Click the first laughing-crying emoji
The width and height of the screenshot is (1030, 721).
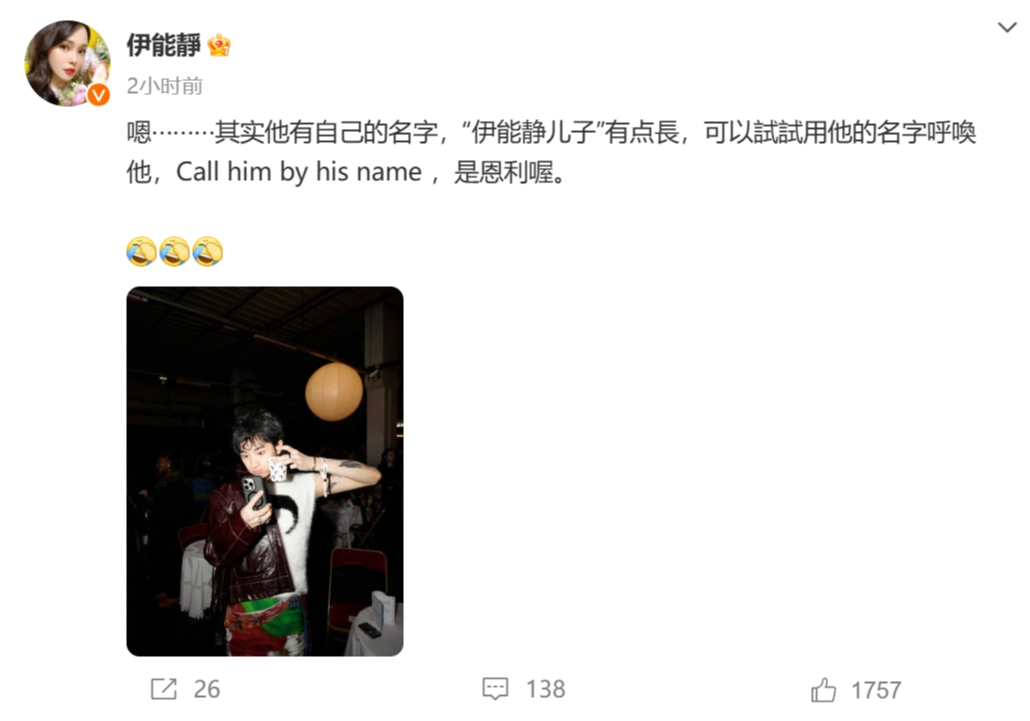coord(141,251)
